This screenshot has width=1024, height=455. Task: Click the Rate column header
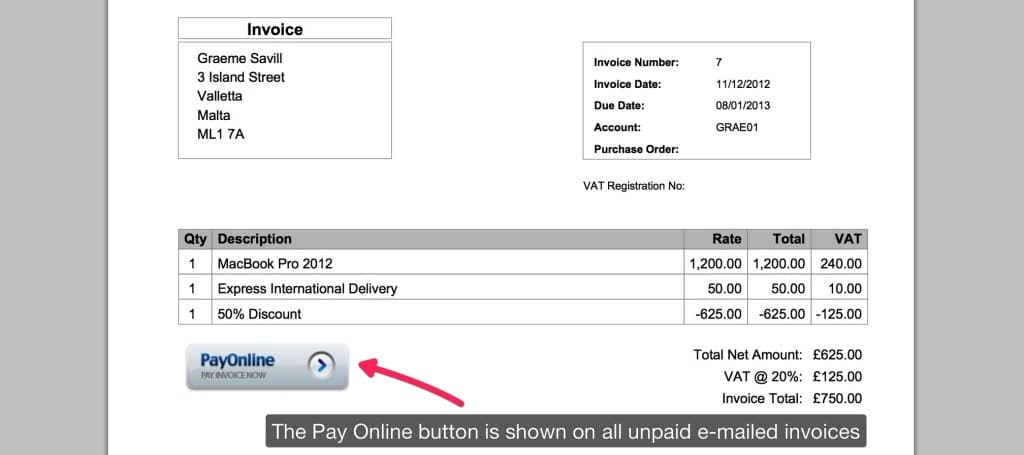point(727,239)
